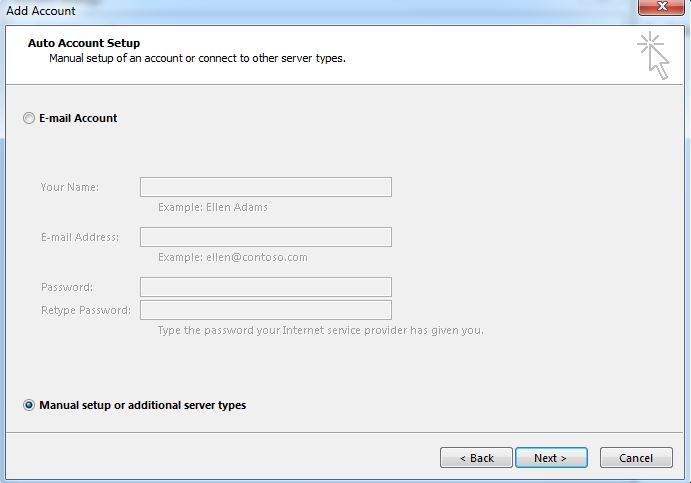Click the 'E-mail Address:' label
The height and width of the screenshot is (483, 691).
(80, 237)
